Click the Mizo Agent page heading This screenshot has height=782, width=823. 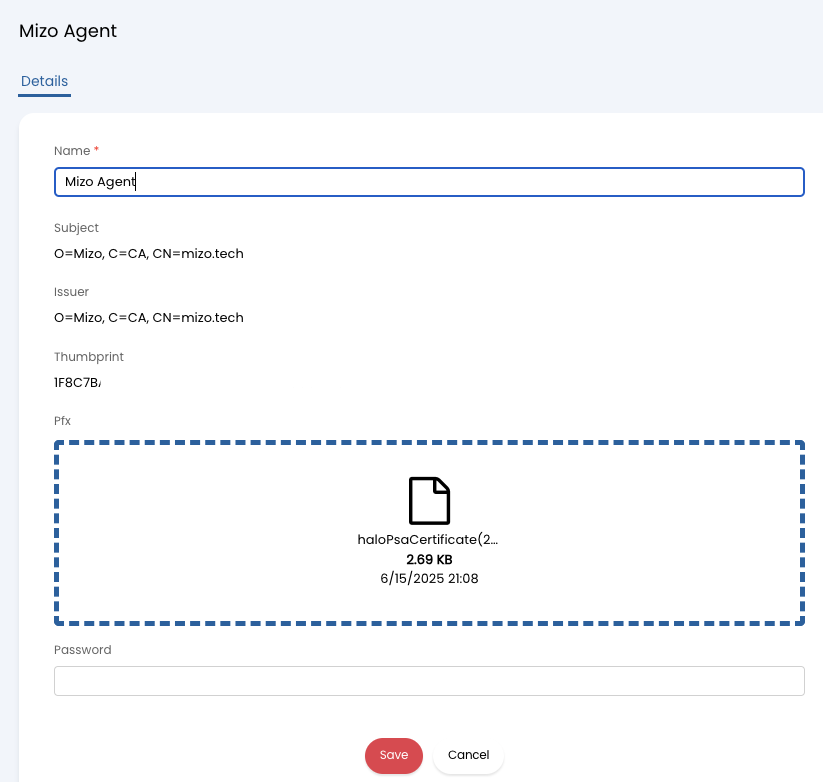click(x=68, y=31)
